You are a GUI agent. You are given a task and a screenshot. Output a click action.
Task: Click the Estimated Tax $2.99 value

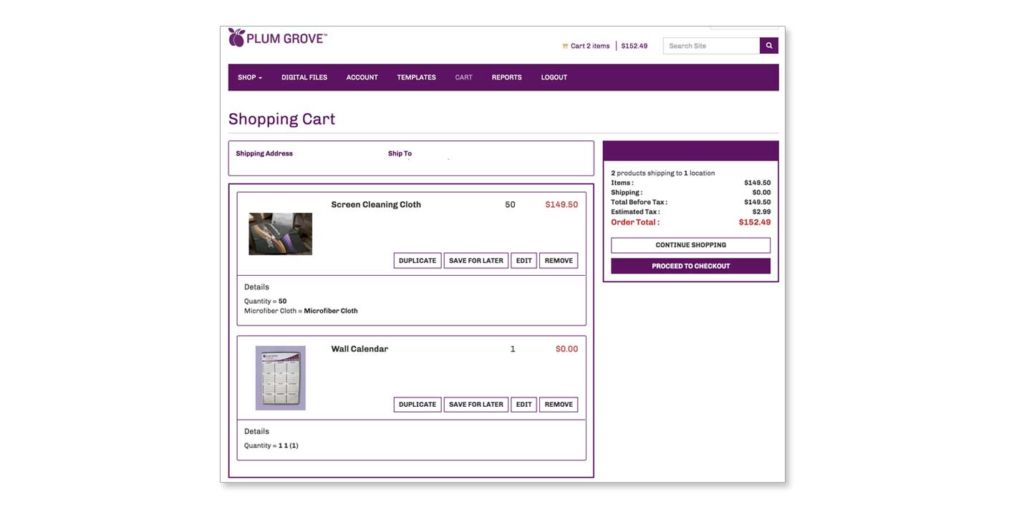[x=761, y=212]
